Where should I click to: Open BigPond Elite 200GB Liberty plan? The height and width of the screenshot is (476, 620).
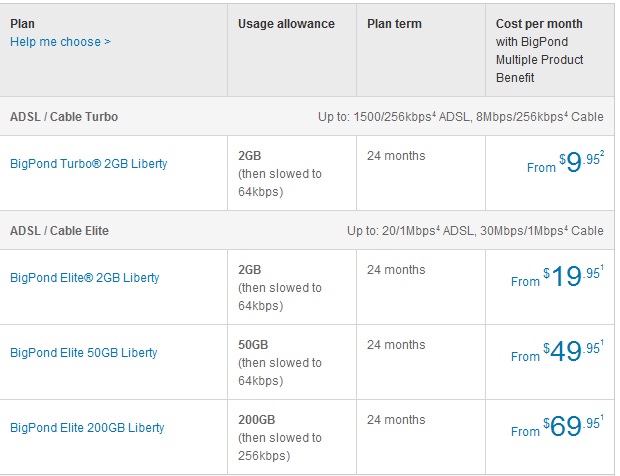(87, 428)
